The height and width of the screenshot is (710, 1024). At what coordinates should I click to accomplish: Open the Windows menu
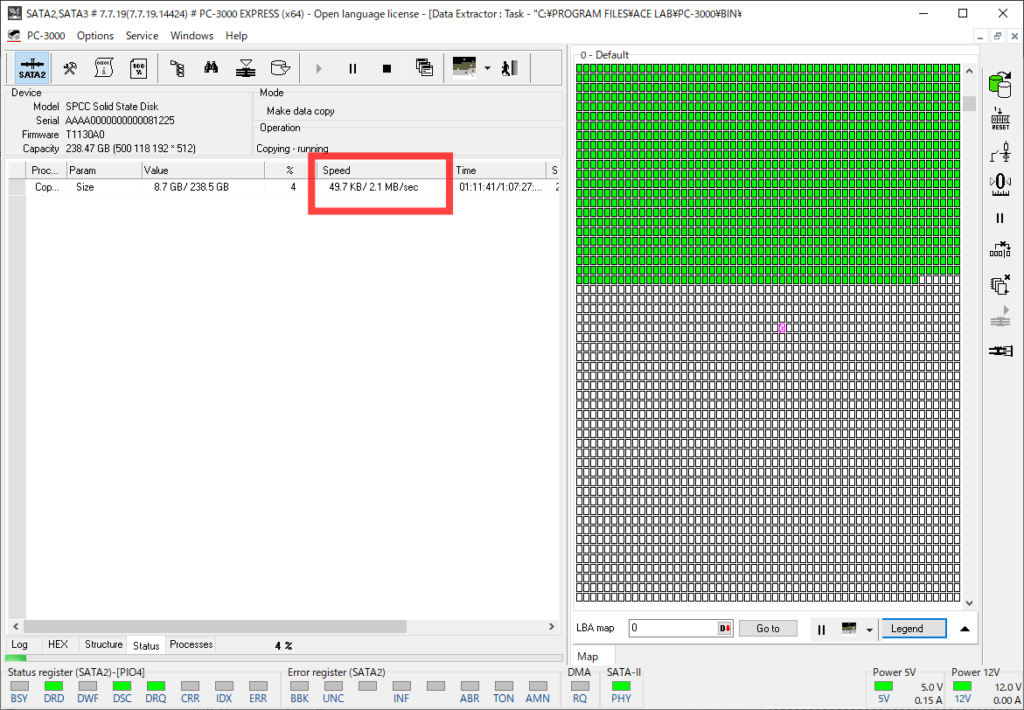(x=191, y=35)
